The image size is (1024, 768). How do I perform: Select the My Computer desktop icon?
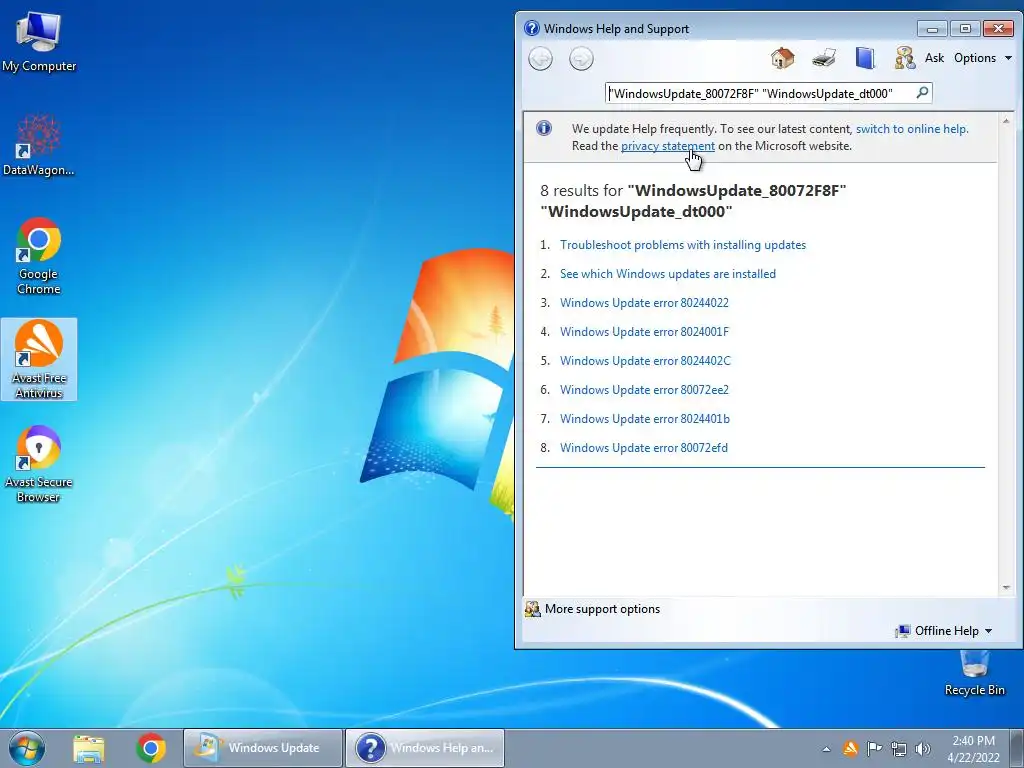click(x=39, y=40)
